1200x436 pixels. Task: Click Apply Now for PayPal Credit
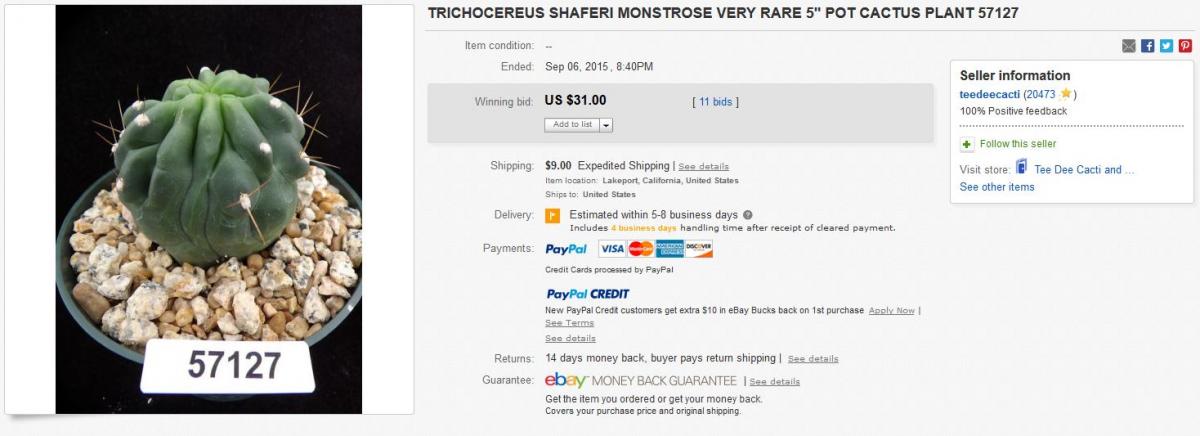[891, 311]
